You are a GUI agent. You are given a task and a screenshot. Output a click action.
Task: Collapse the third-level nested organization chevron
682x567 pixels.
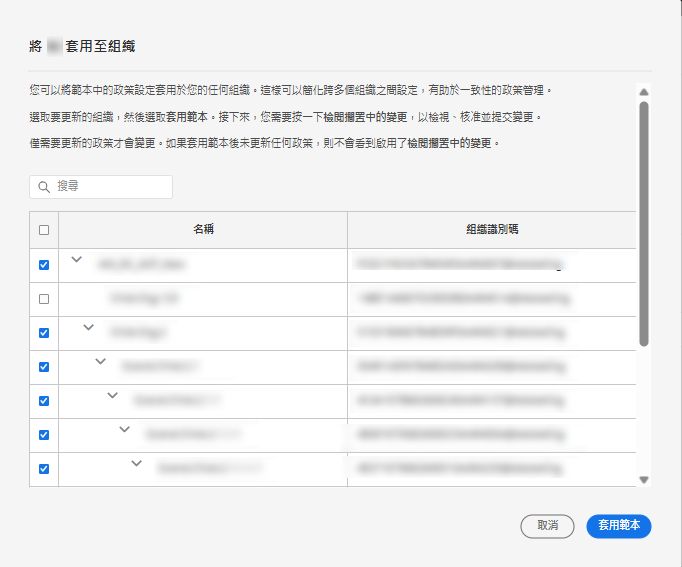100,361
